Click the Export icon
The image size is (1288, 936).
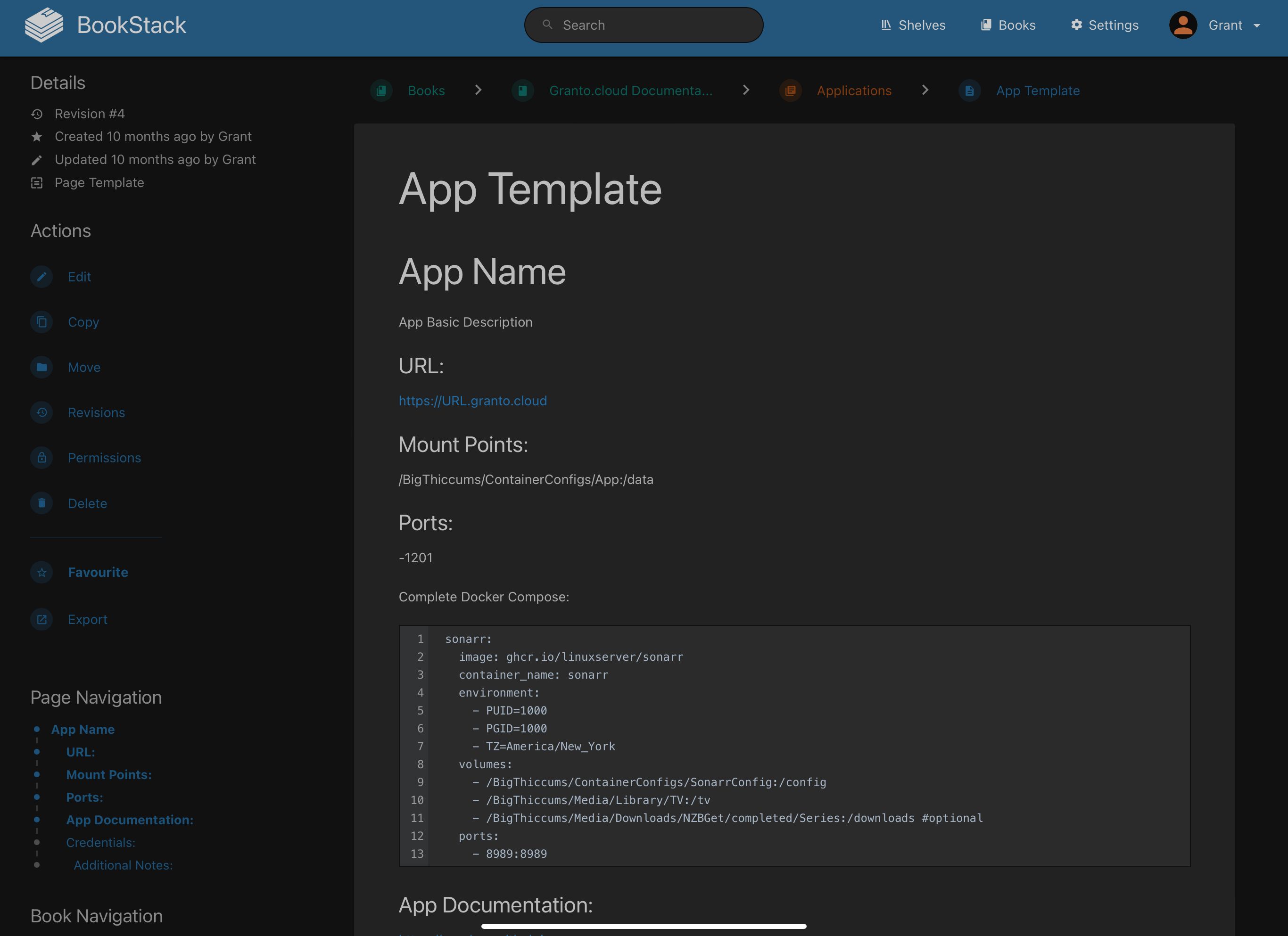tap(41, 619)
